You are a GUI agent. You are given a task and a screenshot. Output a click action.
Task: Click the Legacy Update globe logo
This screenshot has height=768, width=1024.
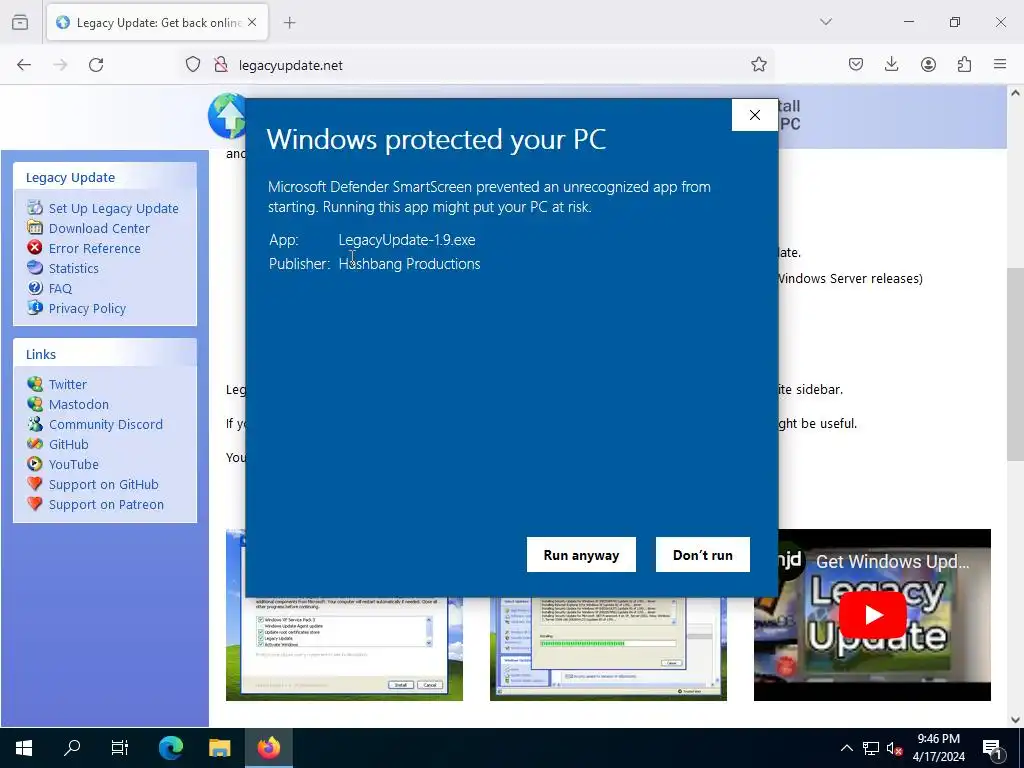(x=227, y=116)
